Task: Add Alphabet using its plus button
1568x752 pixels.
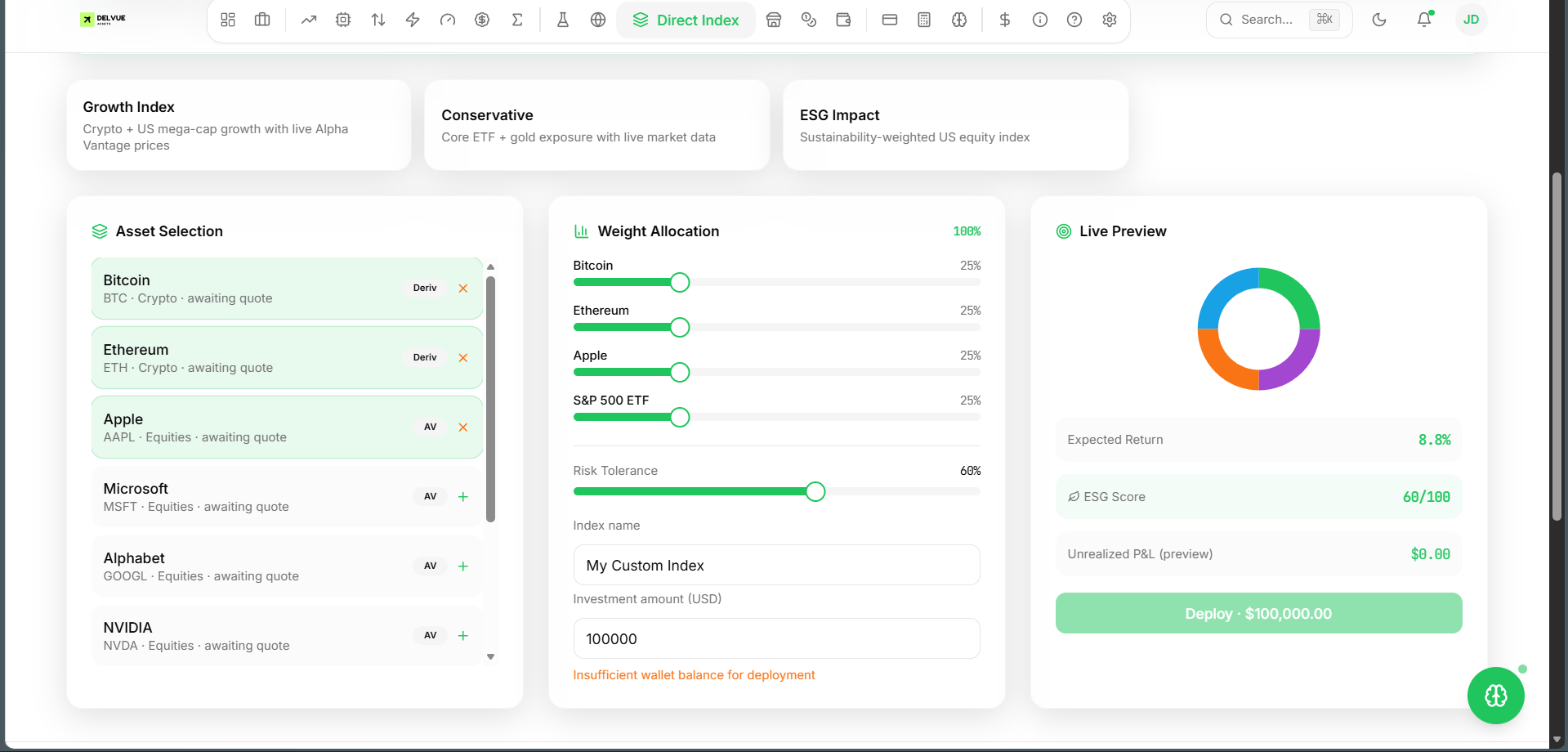Action: (x=463, y=566)
